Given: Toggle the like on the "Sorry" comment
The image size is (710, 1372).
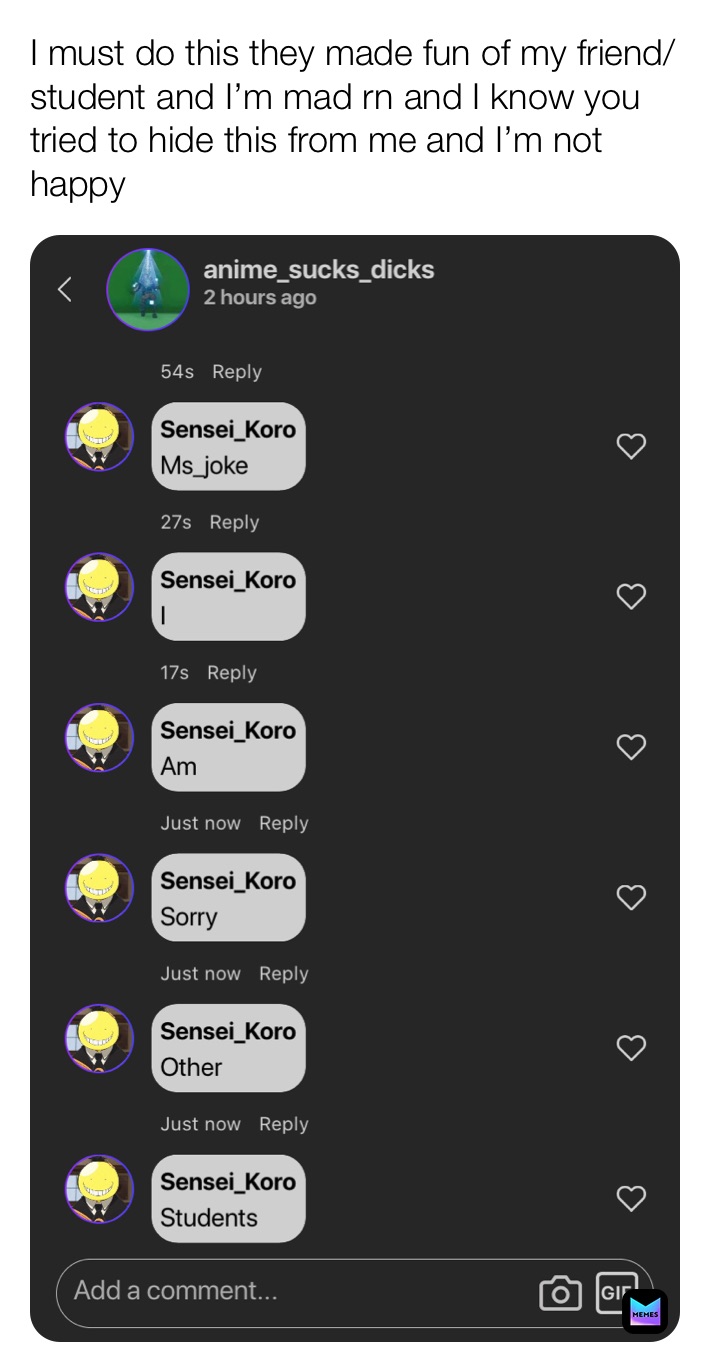Looking at the screenshot, I should pos(631,897).
